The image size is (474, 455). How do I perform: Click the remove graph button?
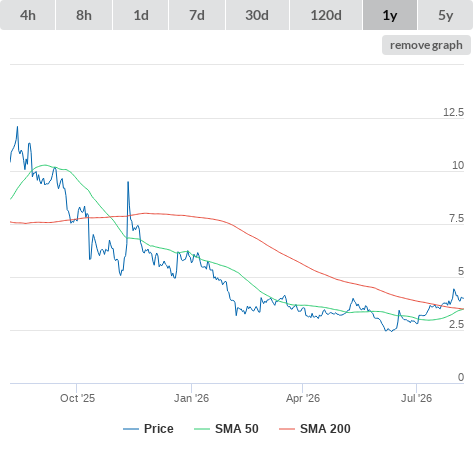tap(426, 45)
